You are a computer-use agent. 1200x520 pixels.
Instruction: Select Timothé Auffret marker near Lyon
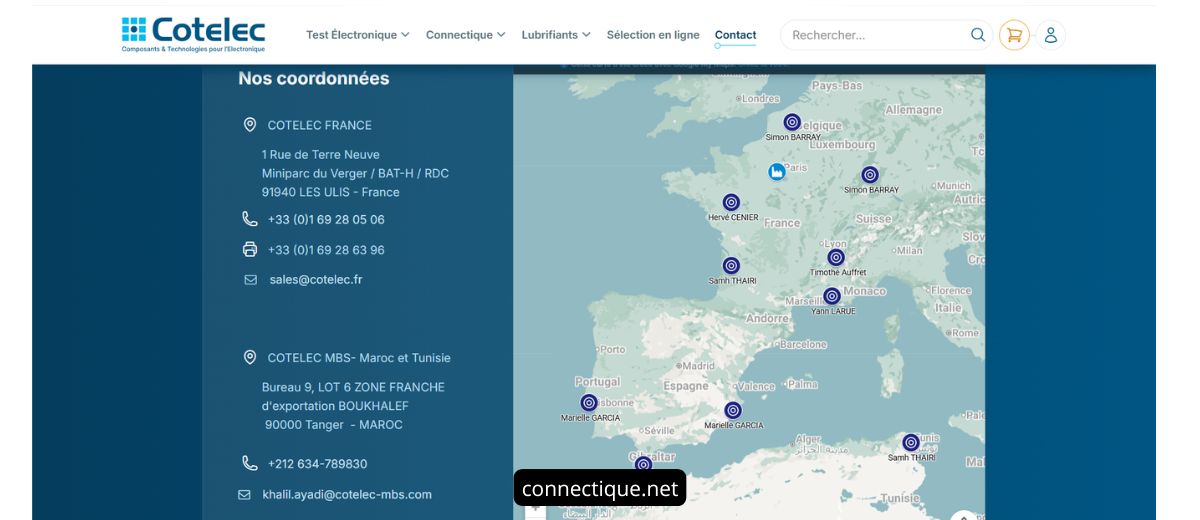836,257
